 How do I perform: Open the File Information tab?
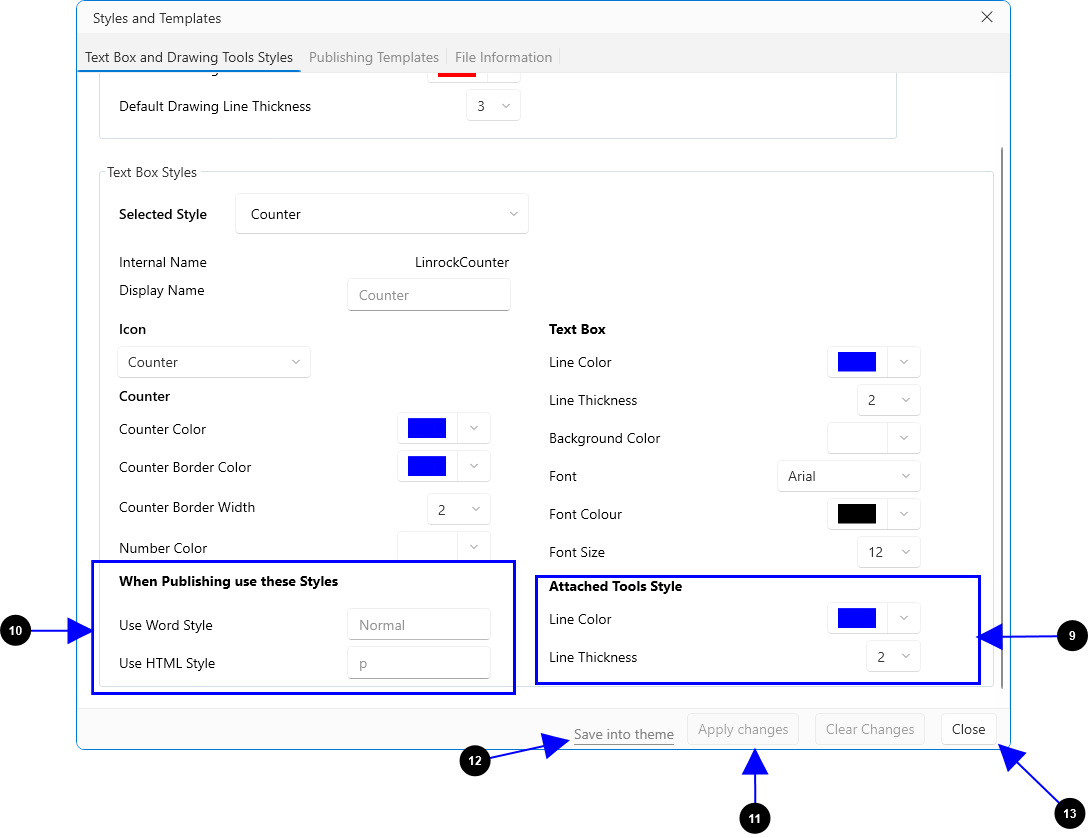(x=503, y=57)
